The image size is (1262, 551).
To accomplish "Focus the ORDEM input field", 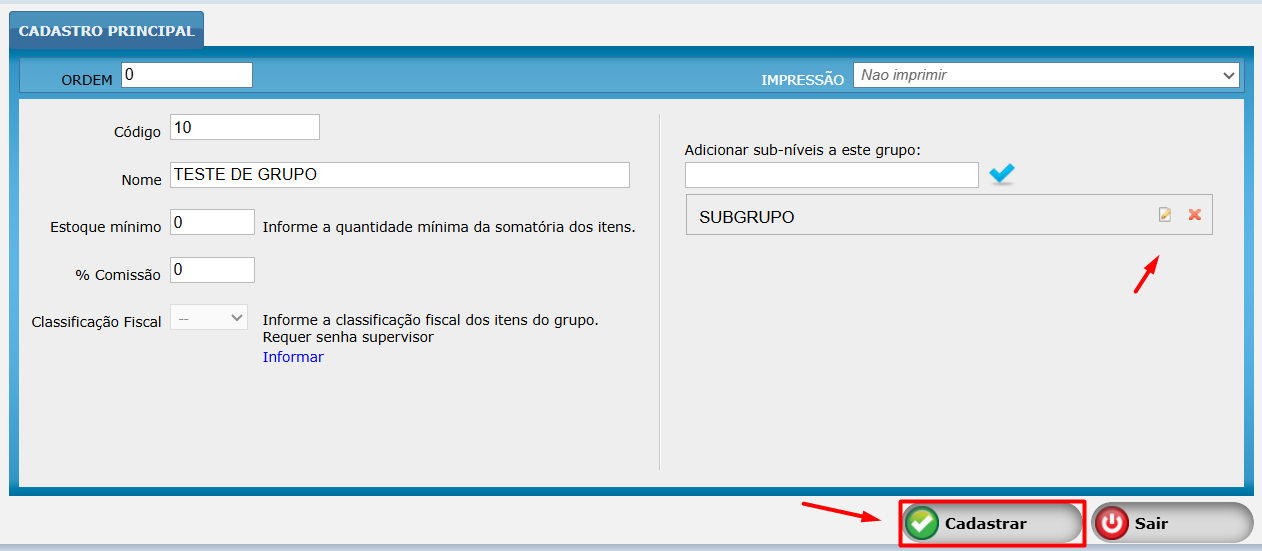I will click(187, 75).
